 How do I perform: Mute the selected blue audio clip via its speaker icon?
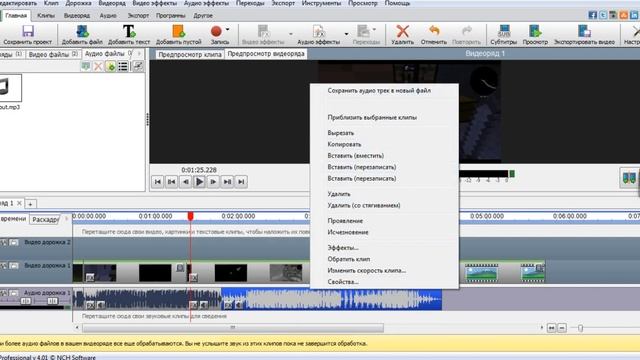coord(238,304)
